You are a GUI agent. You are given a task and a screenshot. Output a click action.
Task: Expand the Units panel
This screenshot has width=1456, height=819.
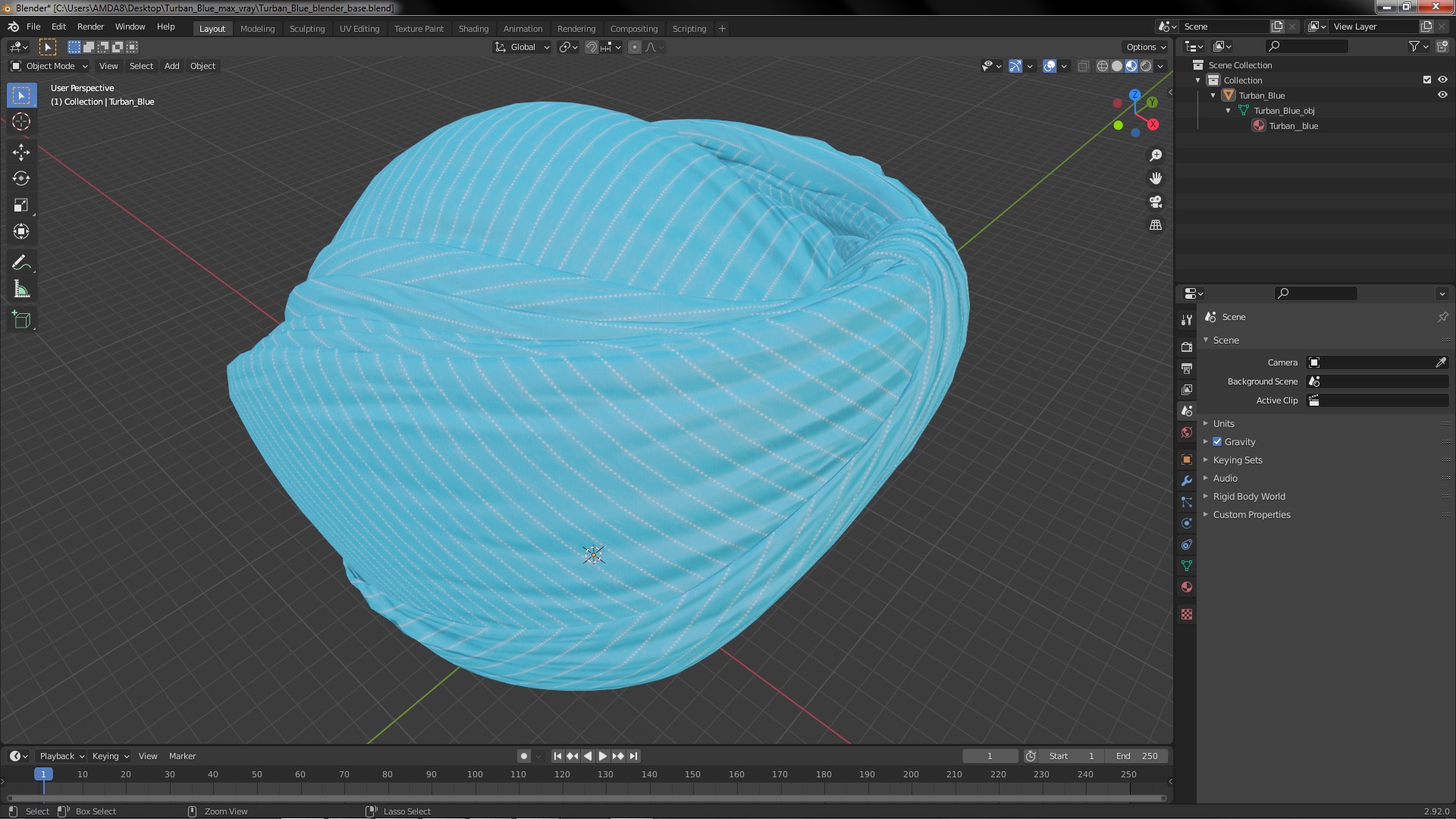point(1223,423)
